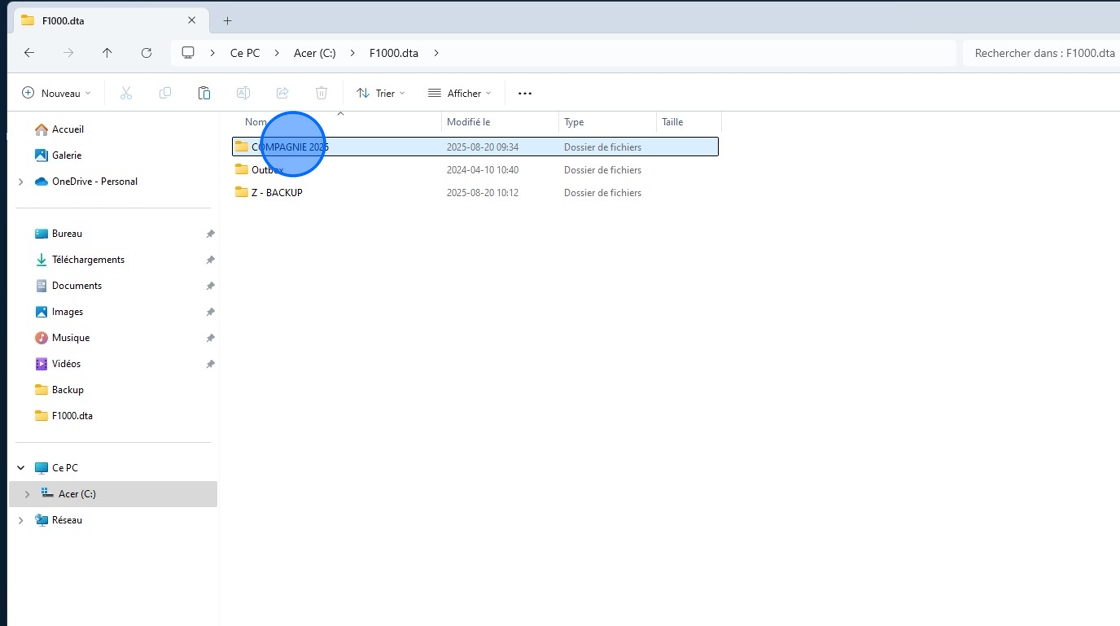Select the F1000.dta window tab
The height and width of the screenshot is (626, 1120).
point(111,21)
